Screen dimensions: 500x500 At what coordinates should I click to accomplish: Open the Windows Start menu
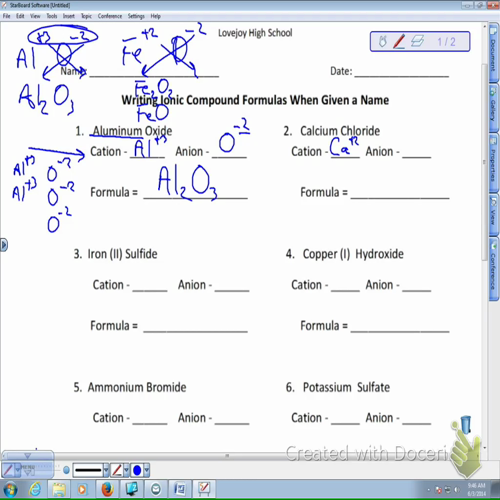point(10,490)
